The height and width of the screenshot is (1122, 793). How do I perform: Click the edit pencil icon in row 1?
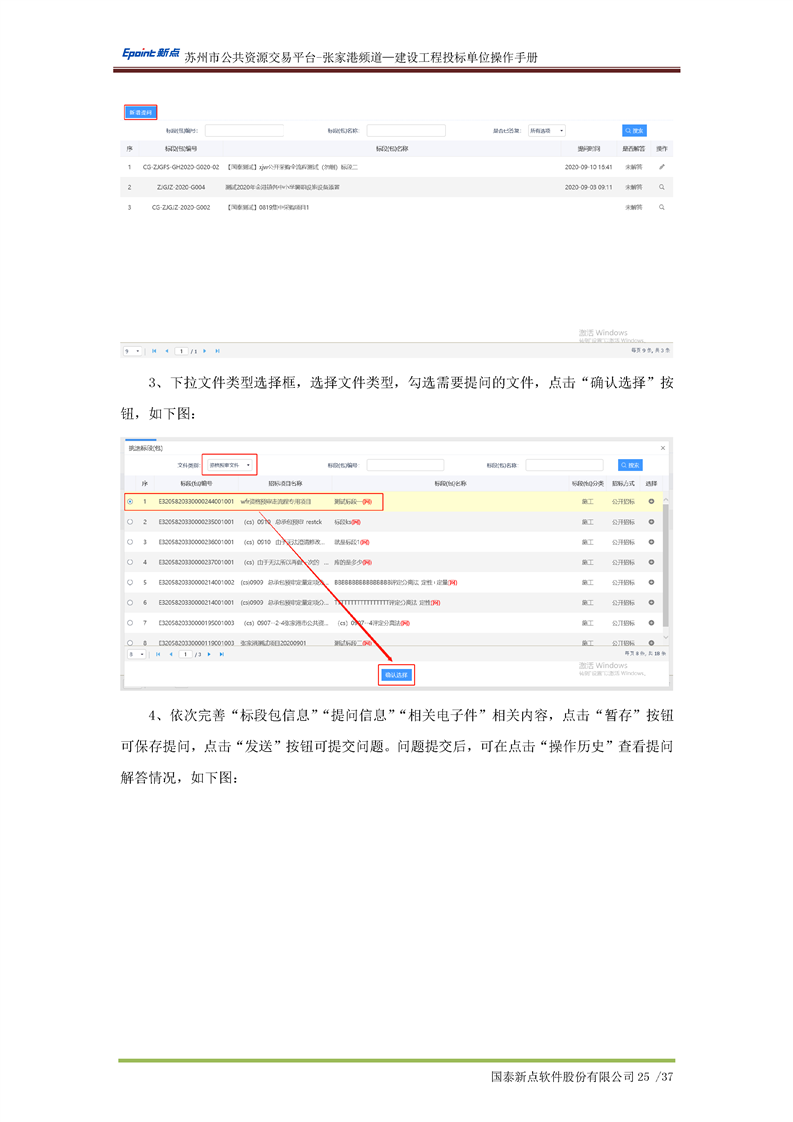(662, 167)
